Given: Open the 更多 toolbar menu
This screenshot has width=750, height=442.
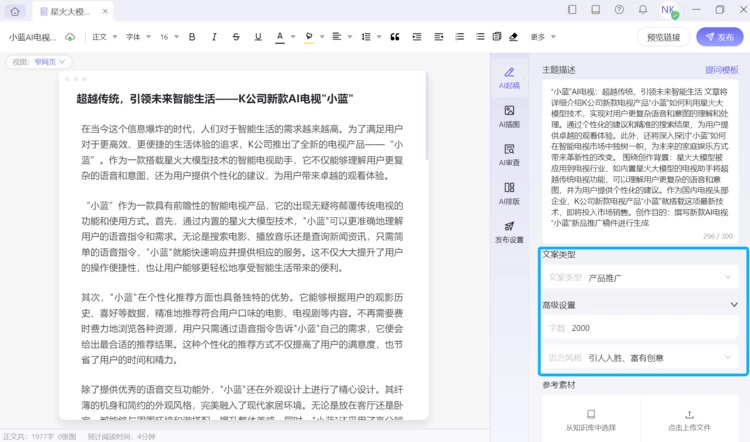Looking at the screenshot, I should [541, 37].
